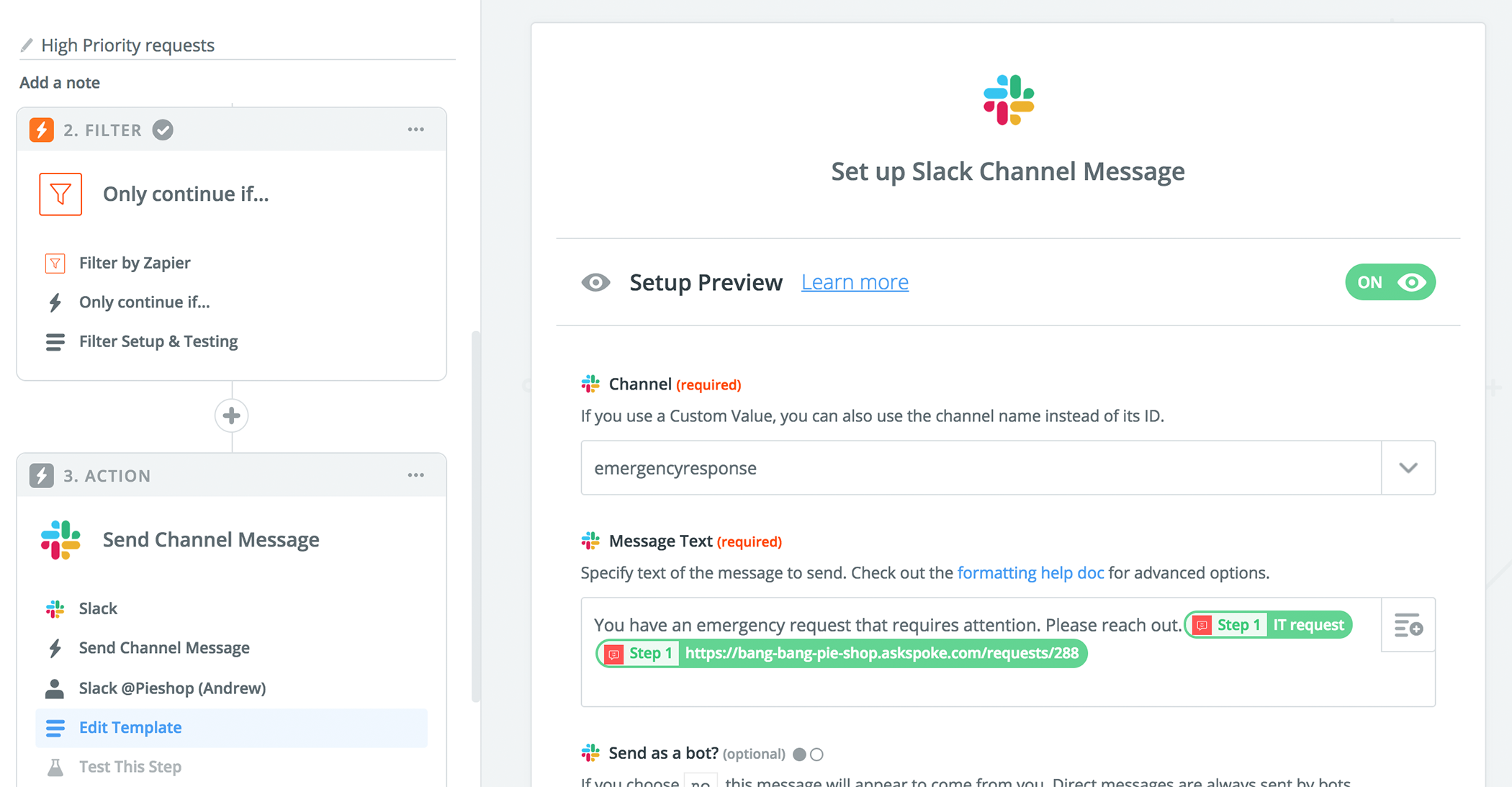
Task: Open the Send Channel Message step header
Action: (x=211, y=540)
